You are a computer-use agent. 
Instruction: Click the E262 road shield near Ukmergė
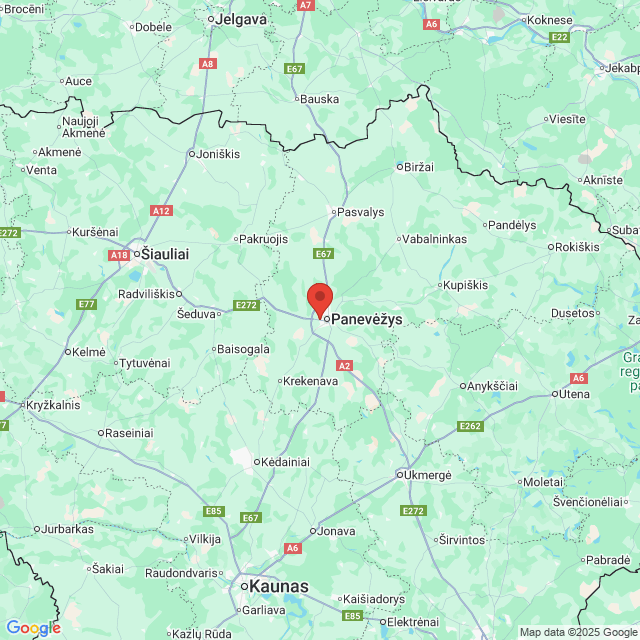pos(470,426)
